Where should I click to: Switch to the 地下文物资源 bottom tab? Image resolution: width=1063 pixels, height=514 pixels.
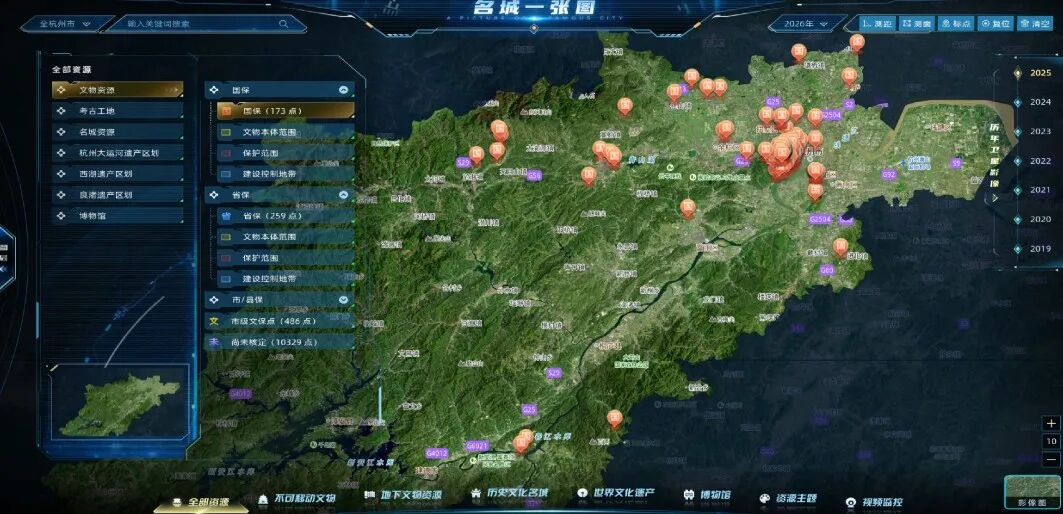pos(403,495)
